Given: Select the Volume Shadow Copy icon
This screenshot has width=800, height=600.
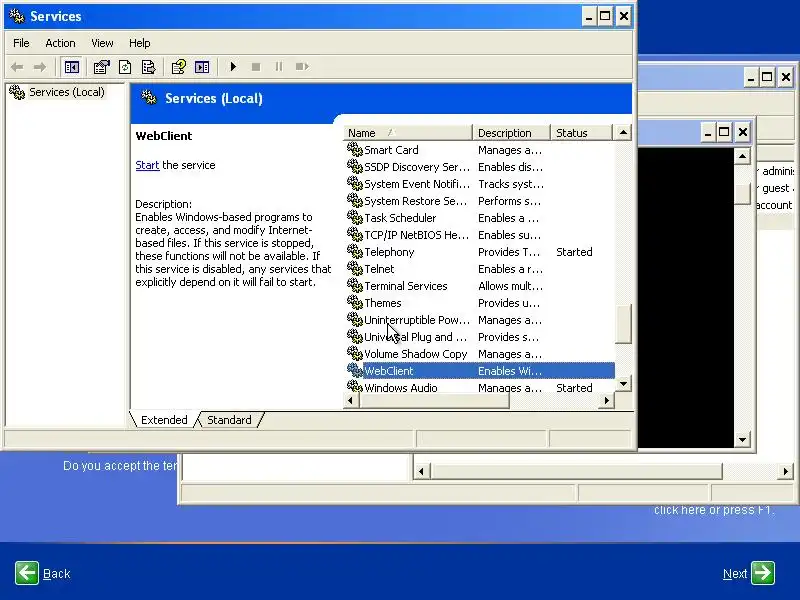Looking at the screenshot, I should click(x=355, y=354).
